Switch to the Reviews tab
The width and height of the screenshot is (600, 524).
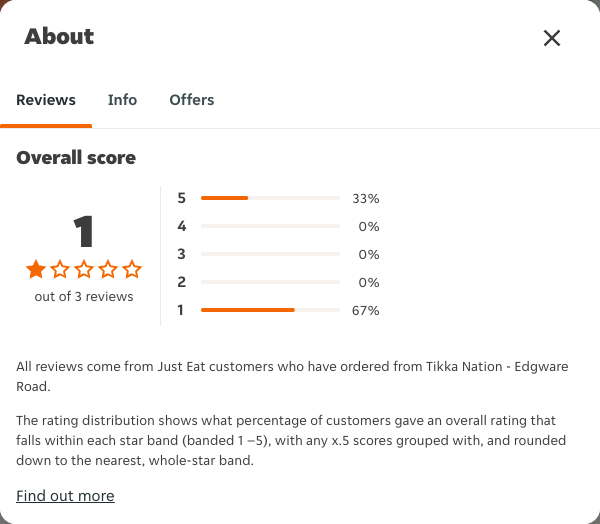point(46,100)
